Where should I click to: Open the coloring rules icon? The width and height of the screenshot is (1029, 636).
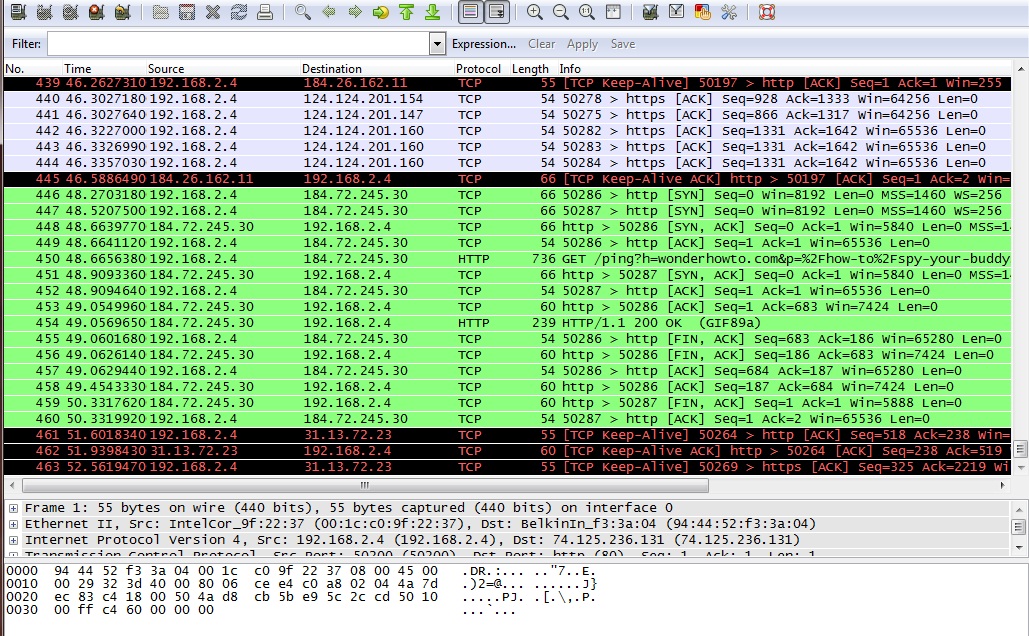click(x=703, y=12)
